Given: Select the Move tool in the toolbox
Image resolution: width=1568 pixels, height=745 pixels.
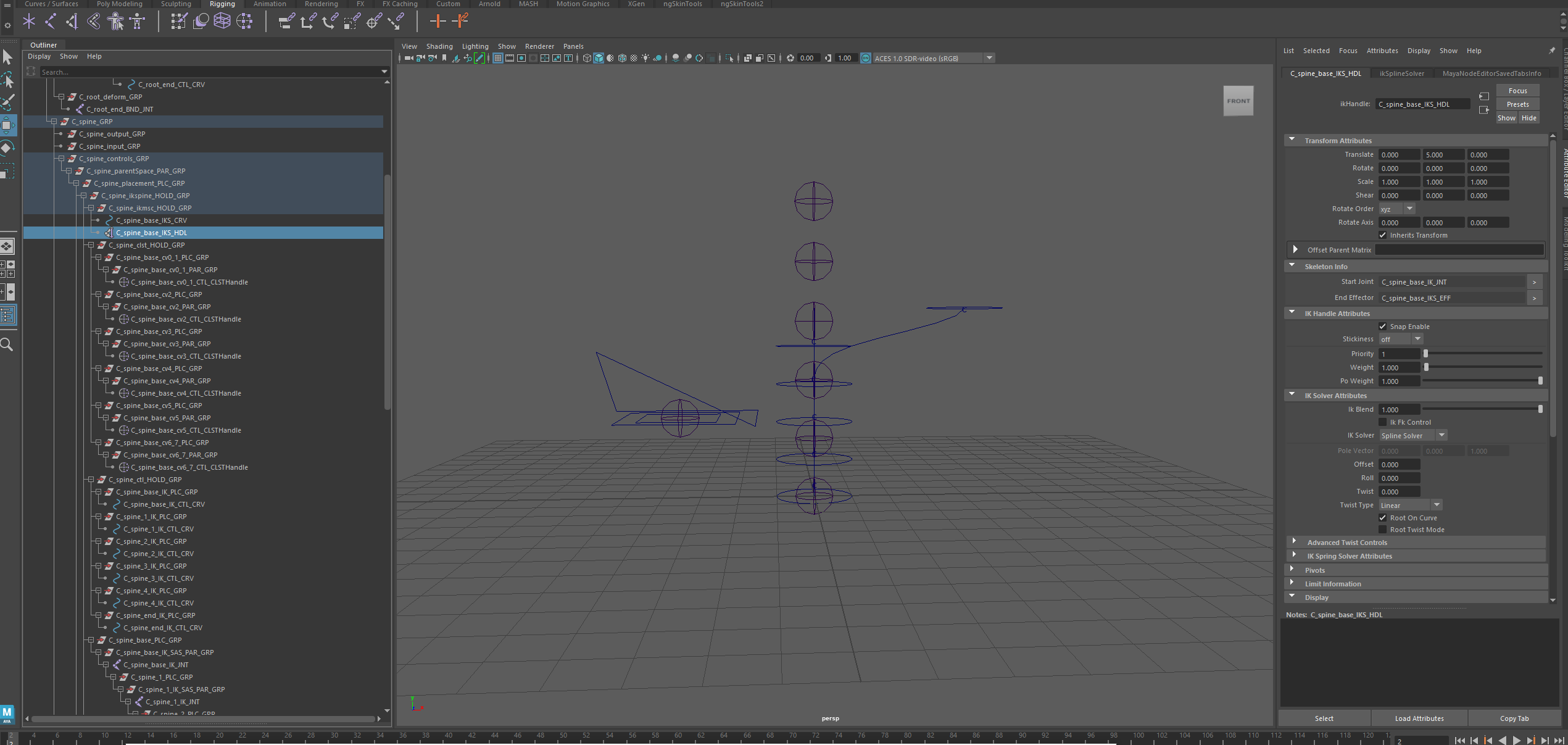Looking at the screenshot, I should [x=8, y=125].
